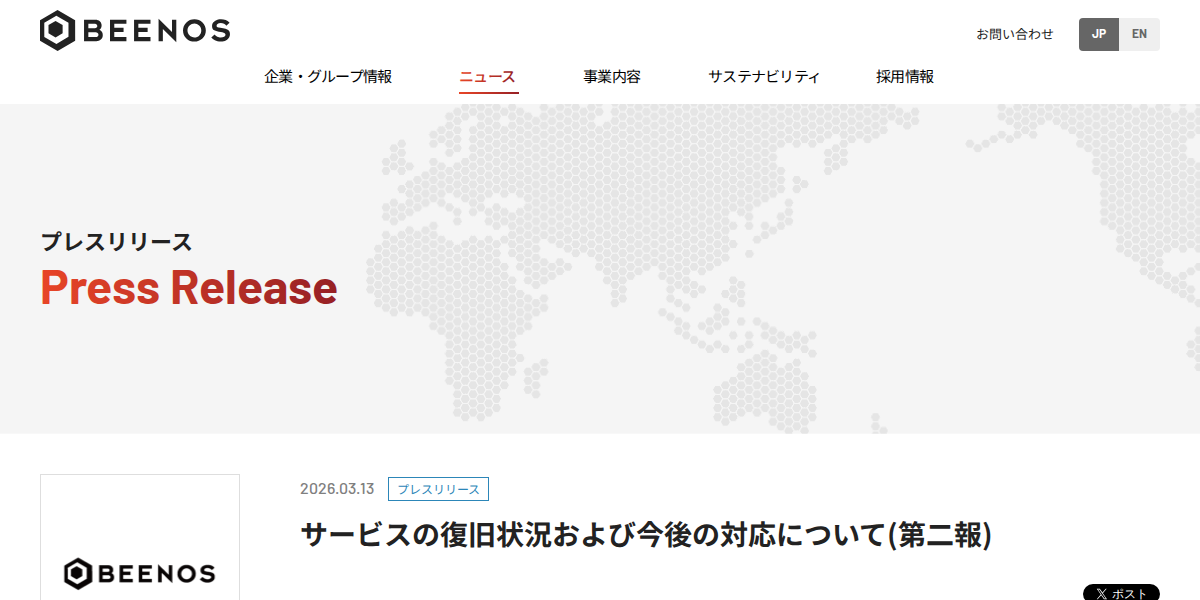Open the homepage via the BEENOS header logo
The width and height of the screenshot is (1200, 600).
click(x=135, y=29)
